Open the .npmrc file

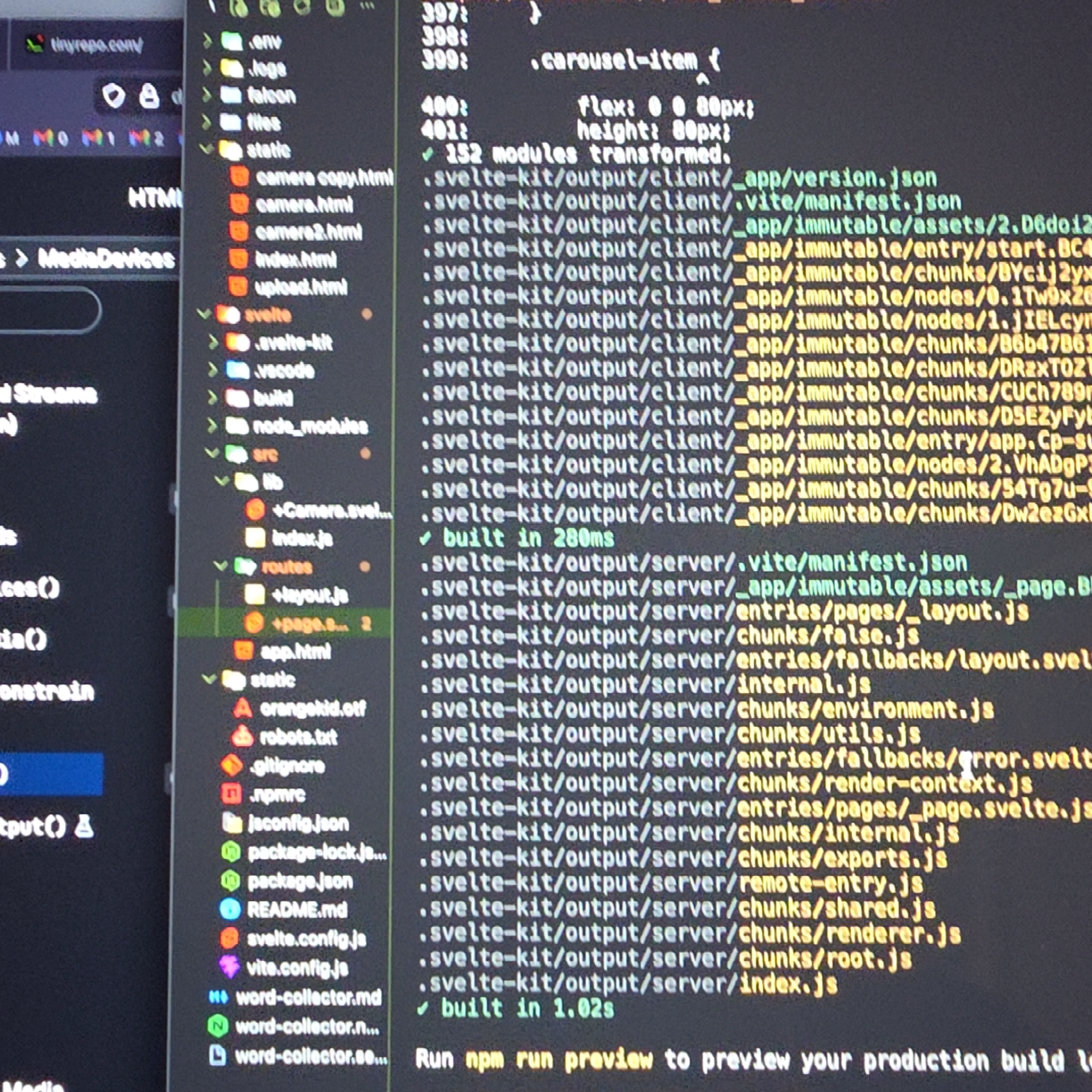pyautogui.click(x=277, y=795)
